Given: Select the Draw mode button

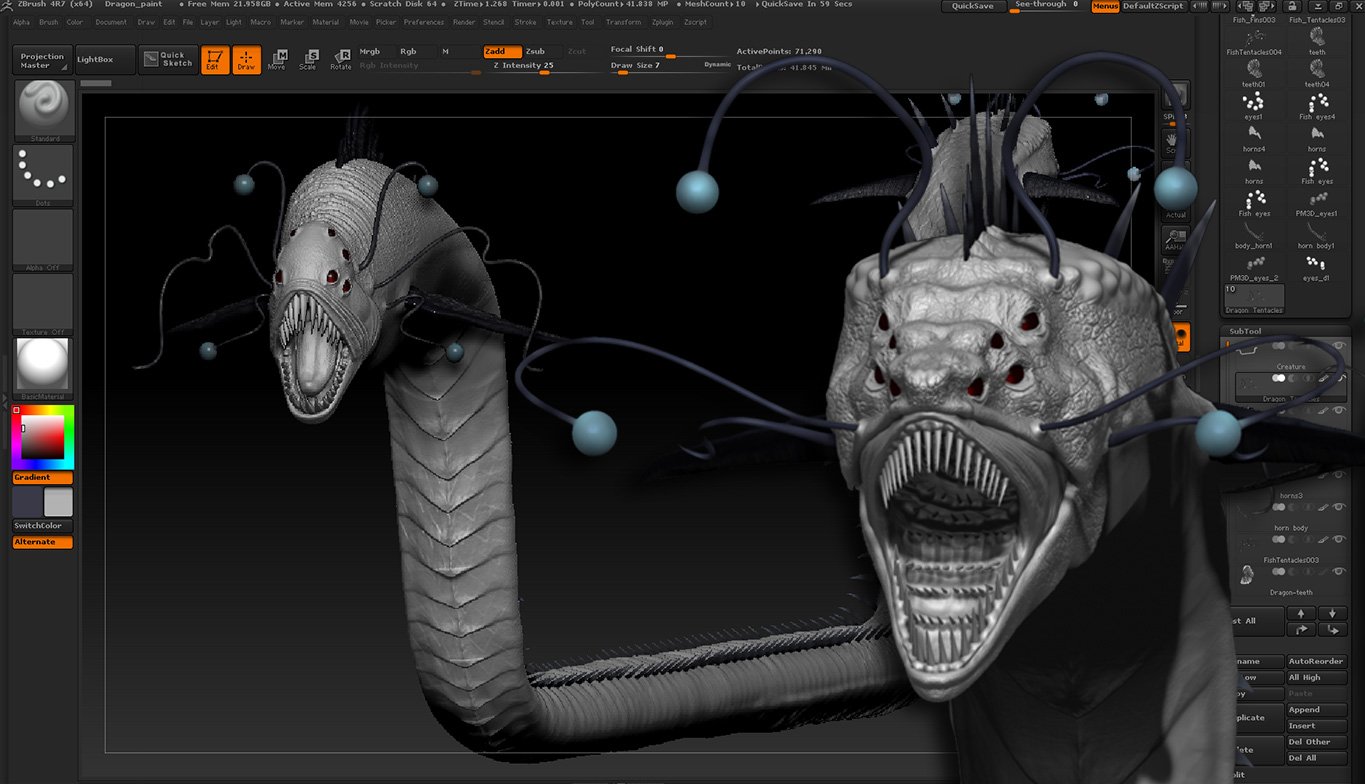Looking at the screenshot, I should (247, 60).
